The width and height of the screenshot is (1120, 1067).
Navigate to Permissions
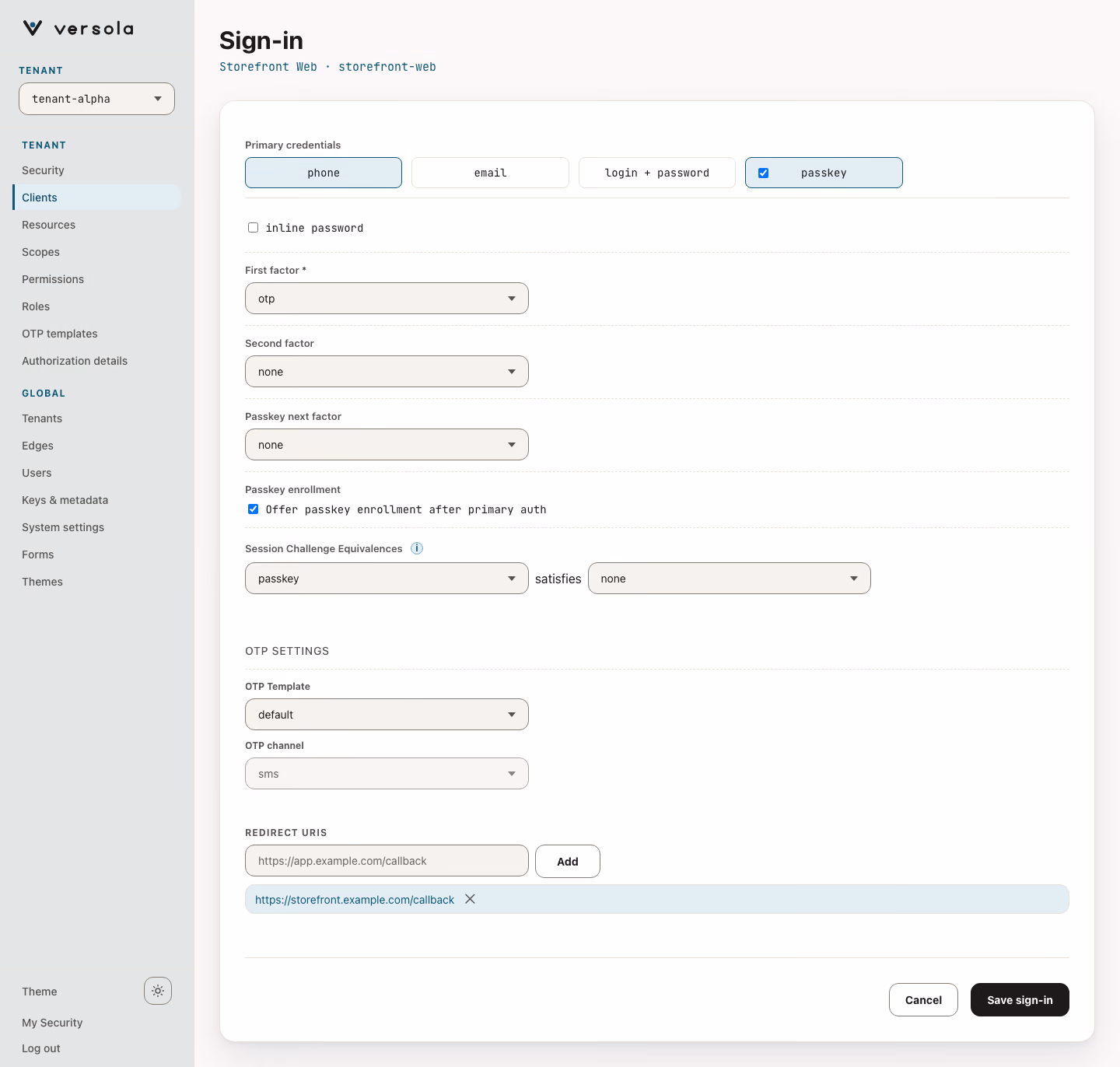[96, 279]
